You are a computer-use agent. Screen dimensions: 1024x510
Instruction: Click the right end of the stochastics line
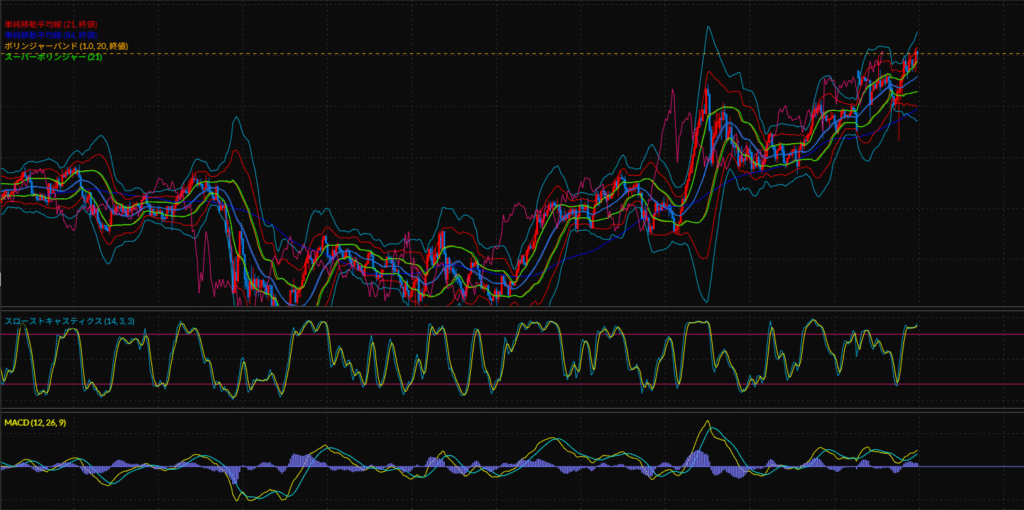point(917,324)
